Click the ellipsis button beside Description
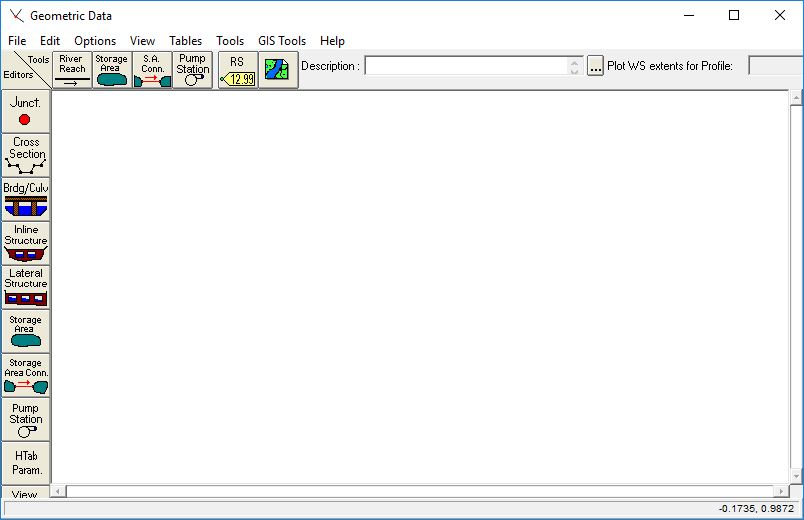Viewport: 804px width, 520px height. [595, 66]
